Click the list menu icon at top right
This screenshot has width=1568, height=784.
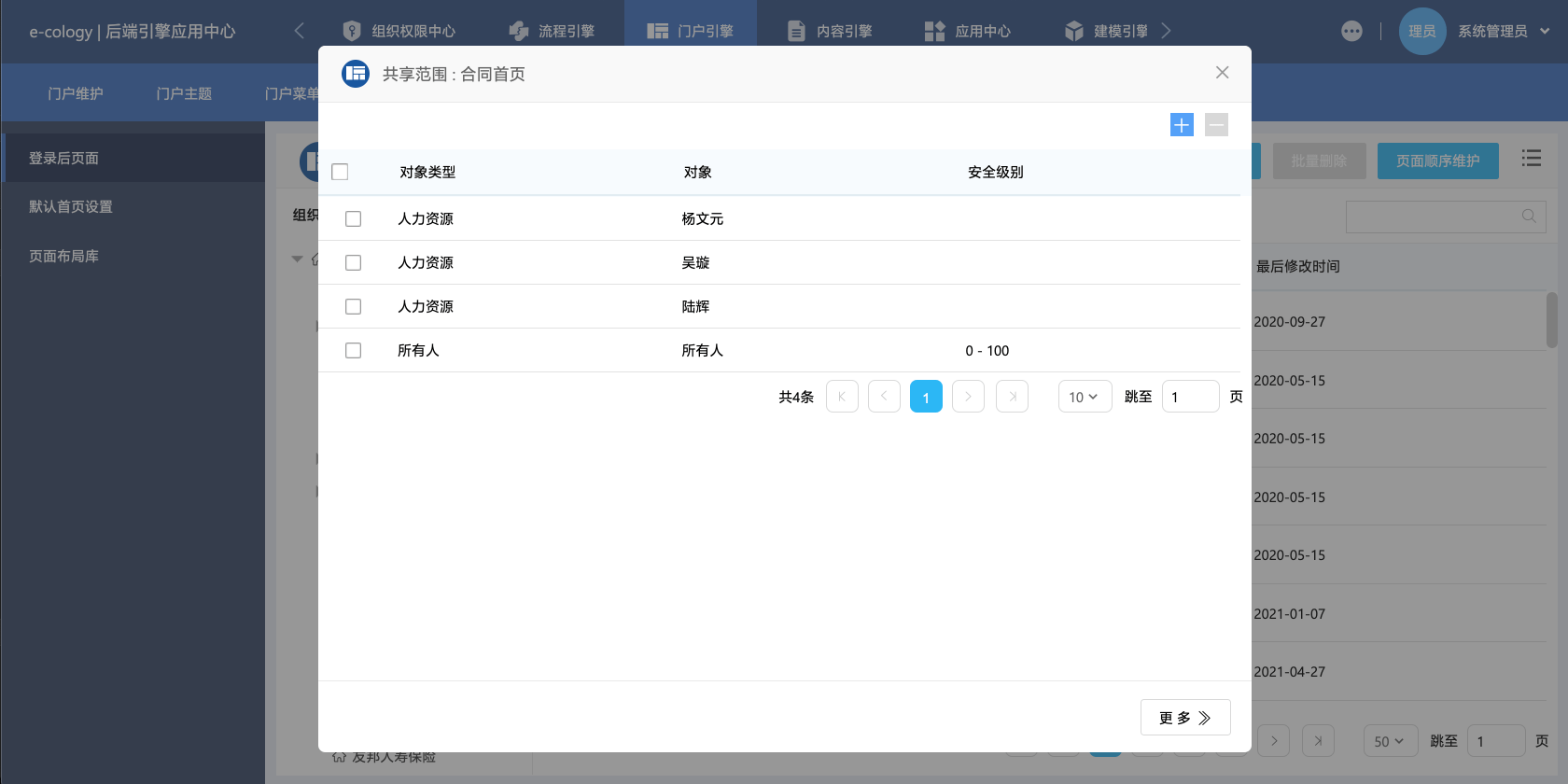1532,158
